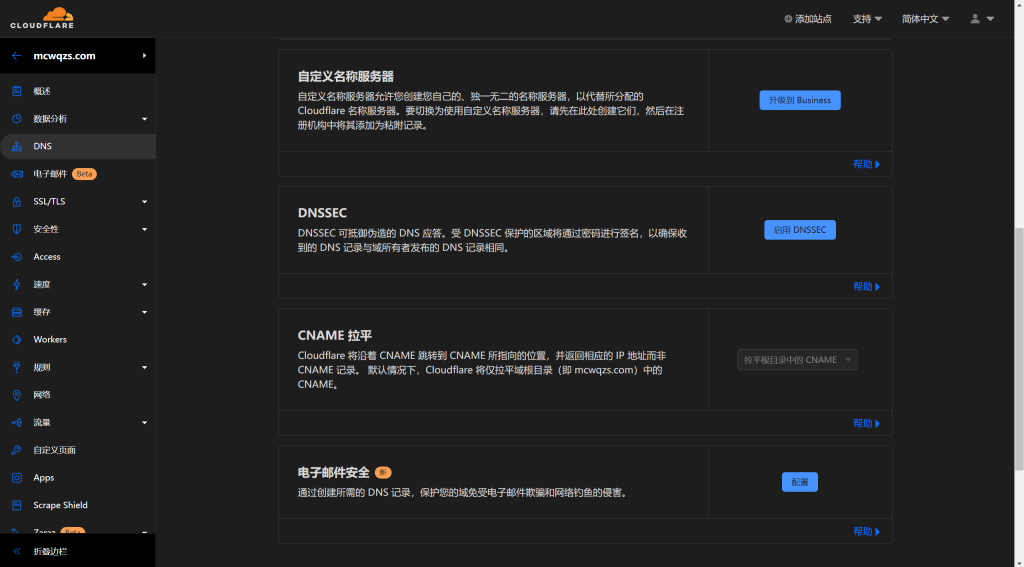Click the 流量 traffic icon
Image resolution: width=1024 pixels, height=567 pixels.
[17, 423]
